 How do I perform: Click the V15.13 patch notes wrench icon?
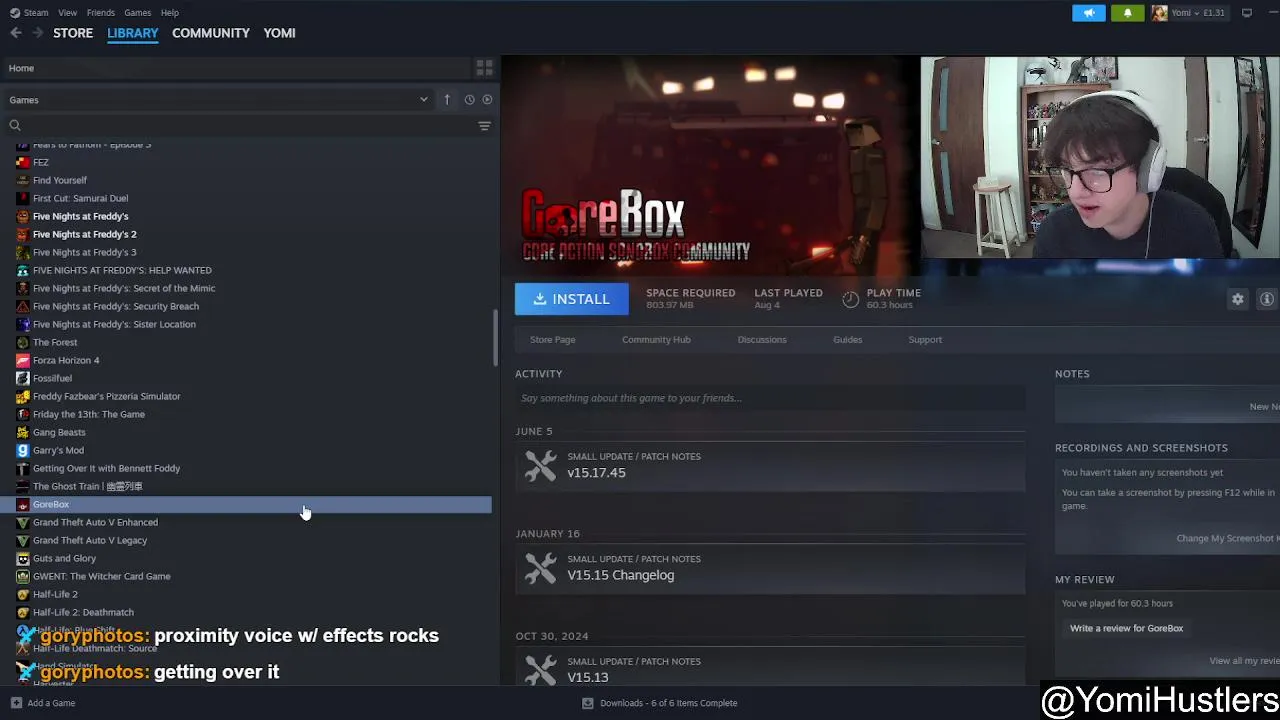[x=540, y=669]
